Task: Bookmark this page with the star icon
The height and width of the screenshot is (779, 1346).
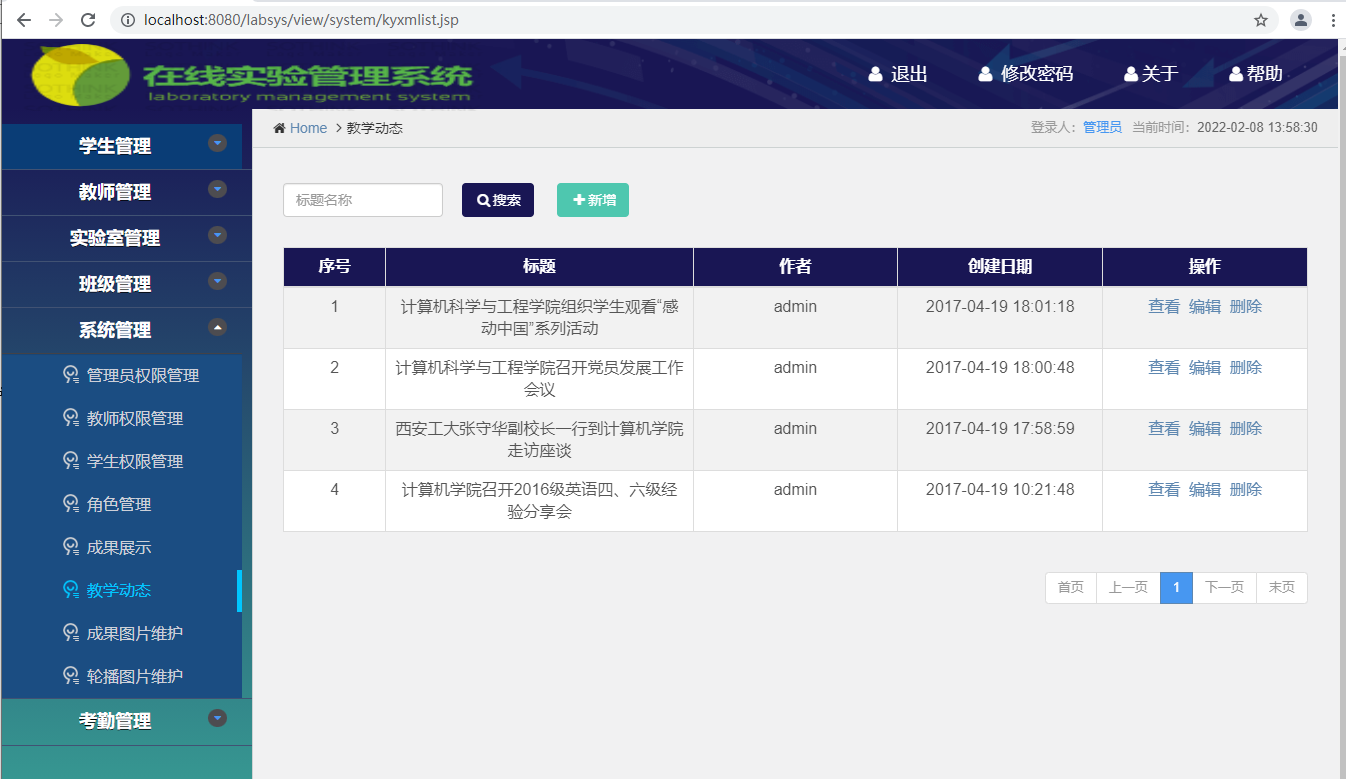Action: coord(1261,20)
